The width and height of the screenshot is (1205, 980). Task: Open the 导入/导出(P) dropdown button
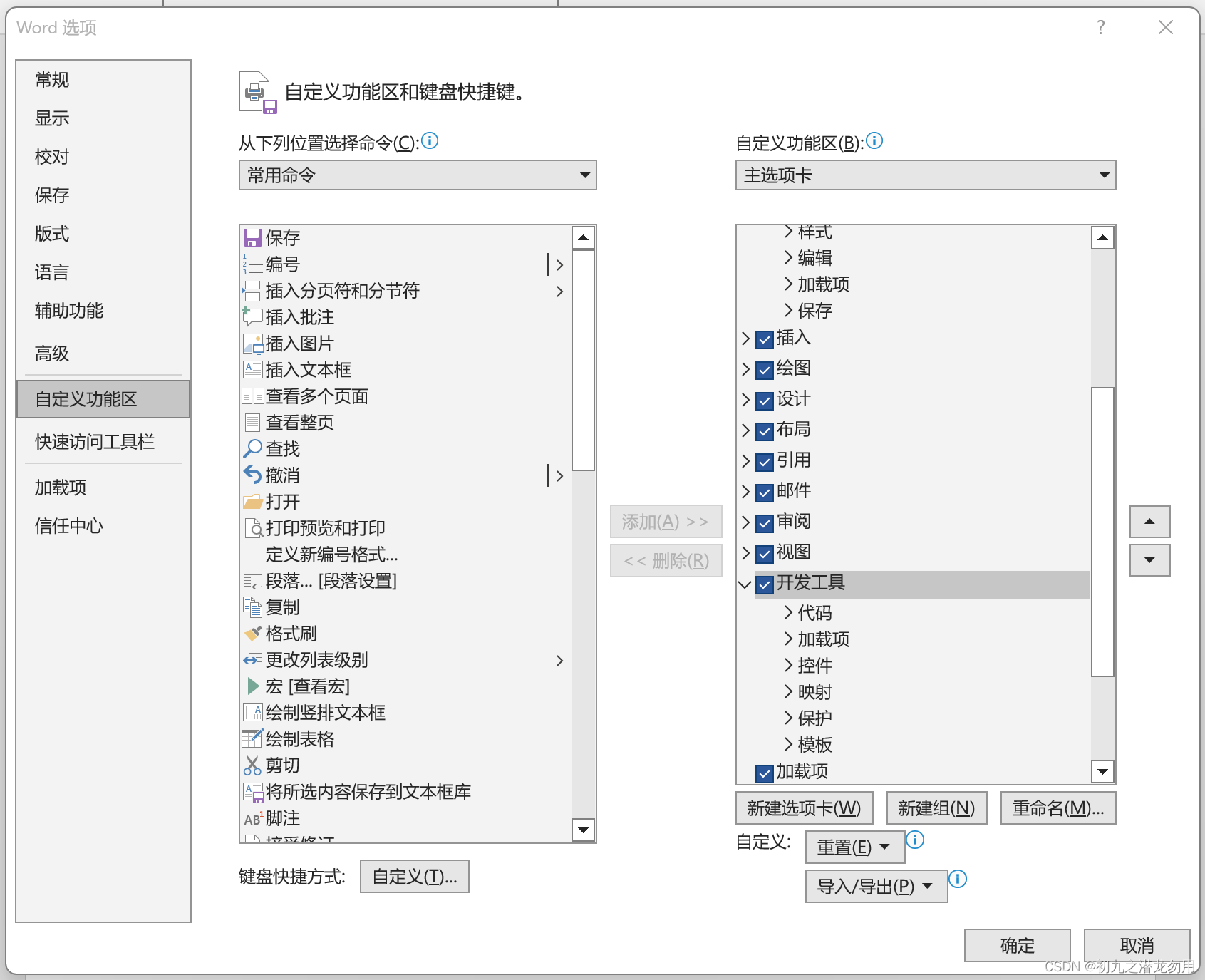click(x=876, y=886)
